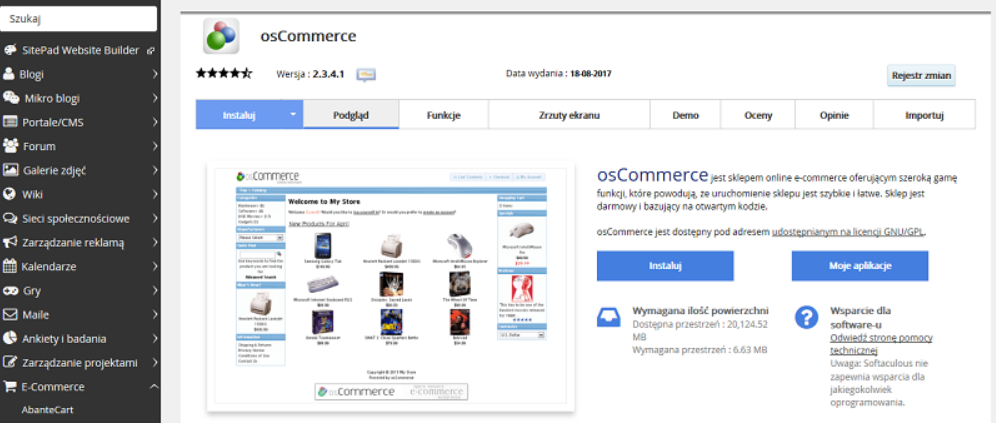Open the Zrzuty ekranu tab
Viewport: 996px width, 423px height.
tap(569, 115)
